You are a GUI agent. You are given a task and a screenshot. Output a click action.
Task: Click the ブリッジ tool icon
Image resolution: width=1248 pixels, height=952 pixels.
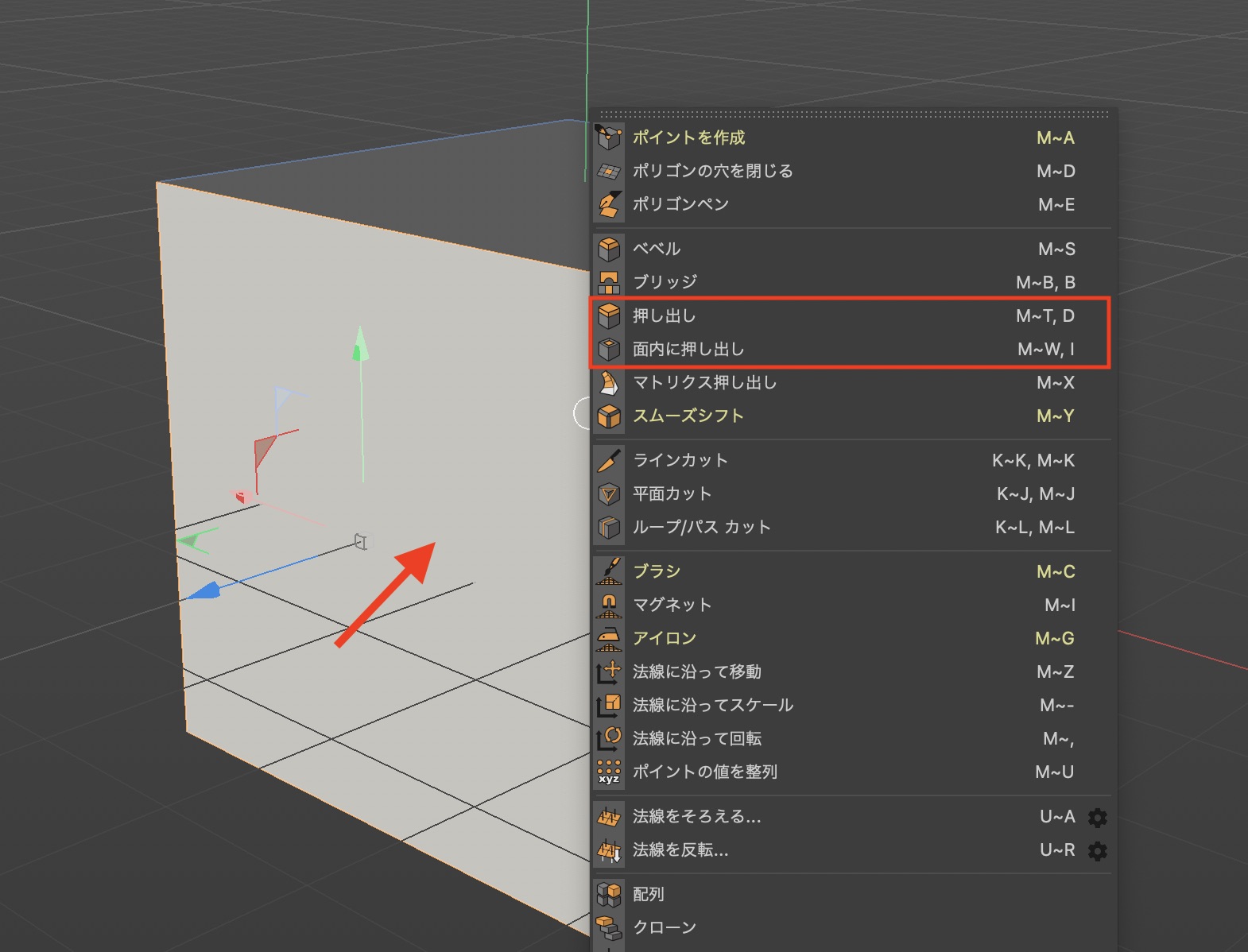[x=609, y=282]
